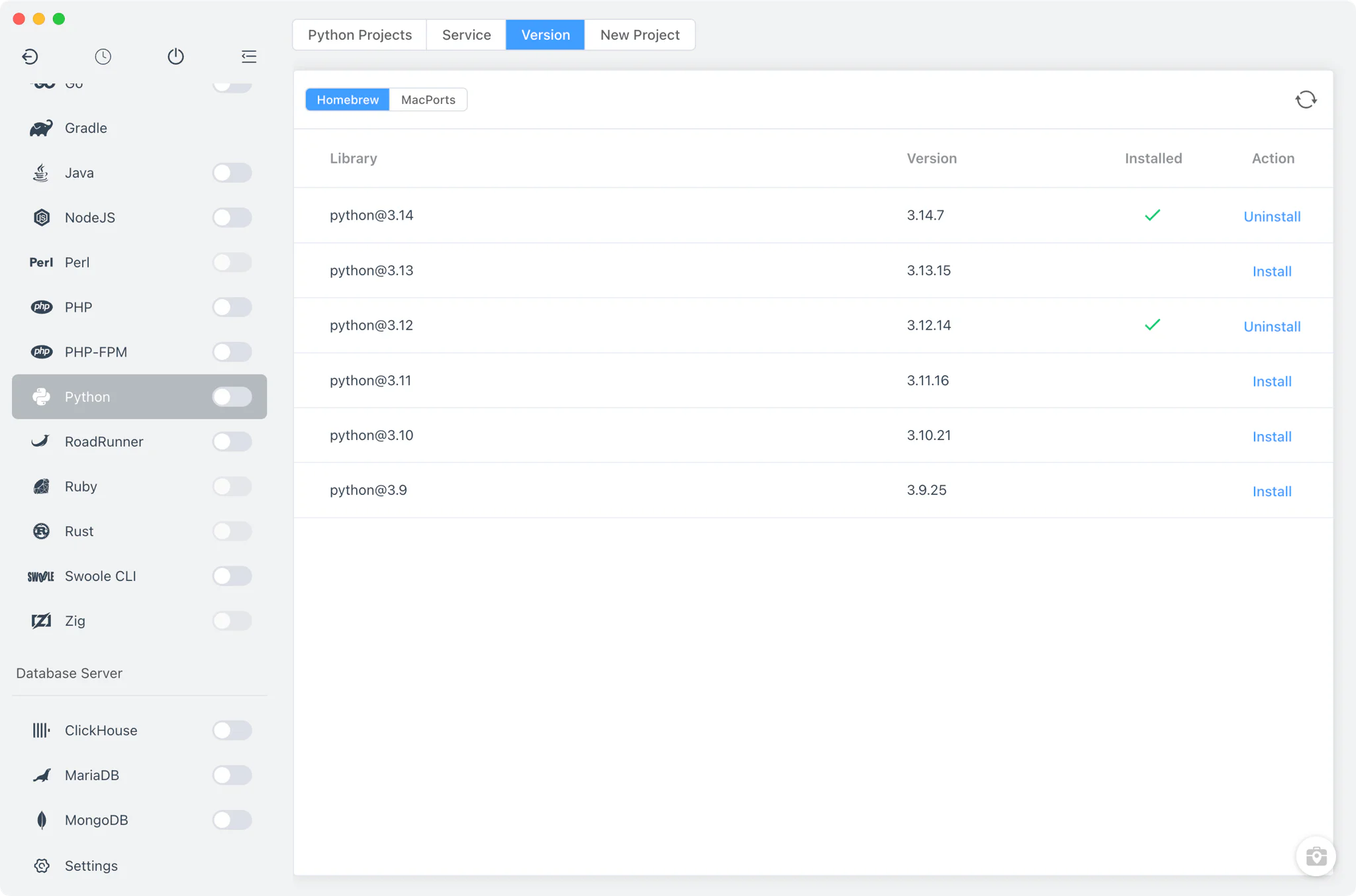
Task: Install python@3.13
Action: 1272,271
